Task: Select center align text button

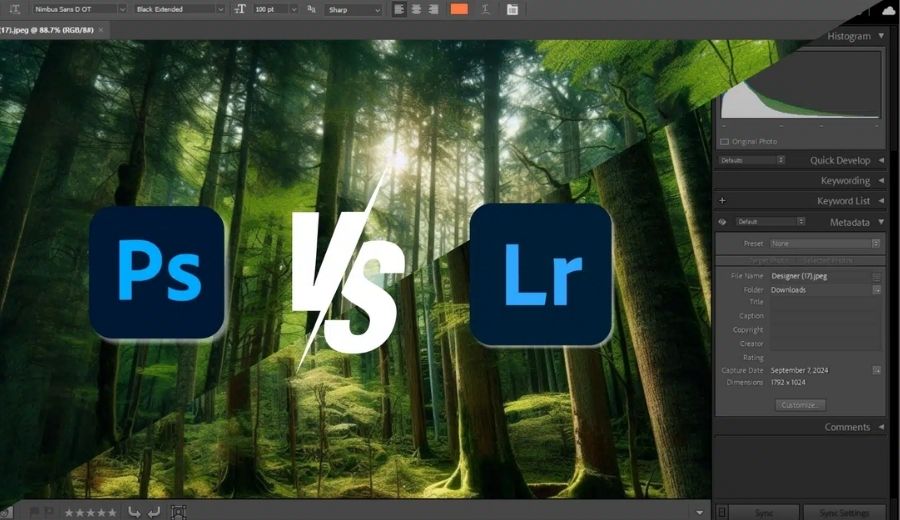Action: click(417, 9)
